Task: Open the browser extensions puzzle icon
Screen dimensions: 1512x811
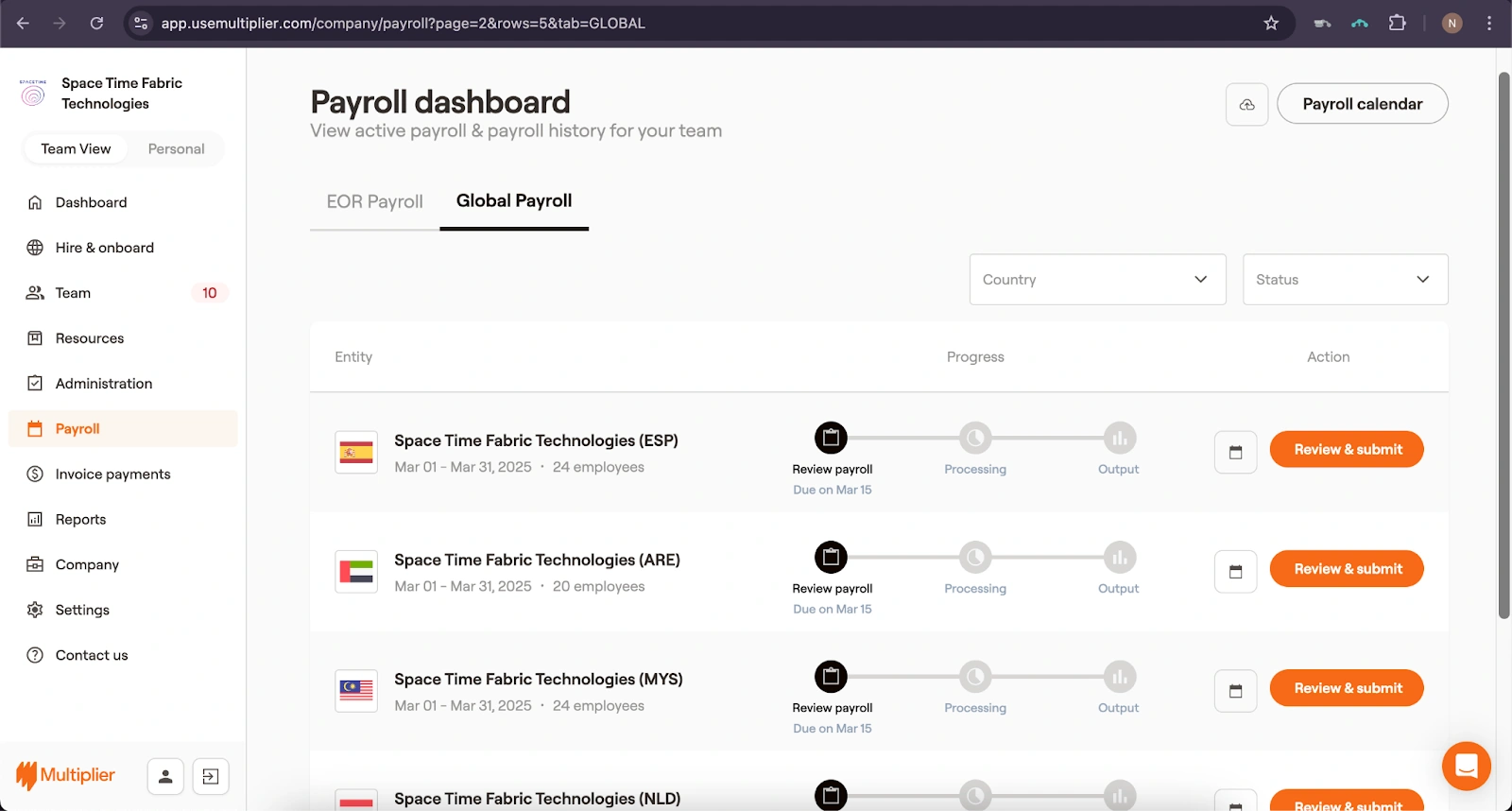Action: click(1397, 24)
